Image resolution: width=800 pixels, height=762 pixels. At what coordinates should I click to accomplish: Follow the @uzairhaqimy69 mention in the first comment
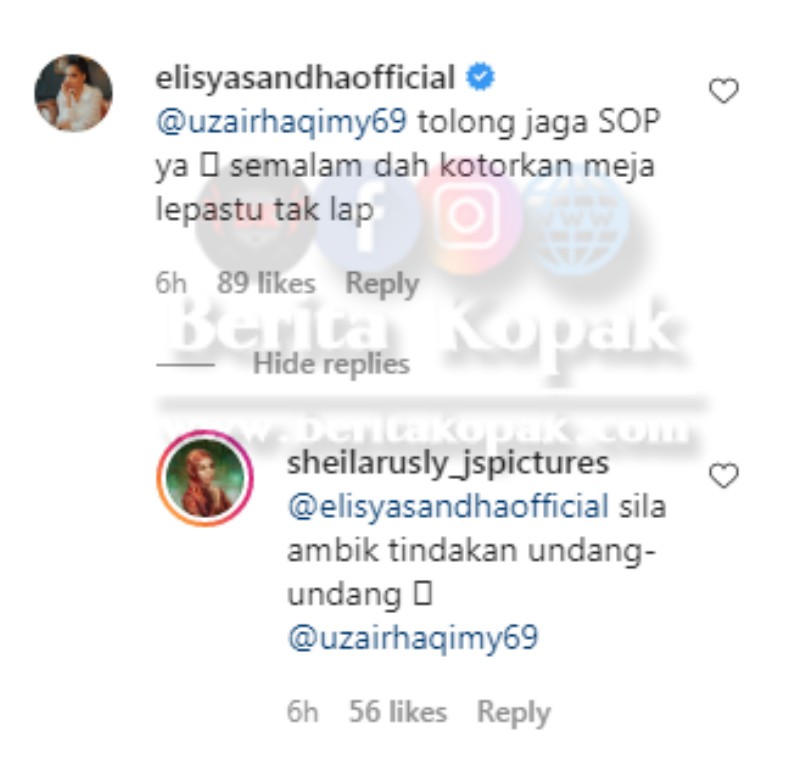282,122
